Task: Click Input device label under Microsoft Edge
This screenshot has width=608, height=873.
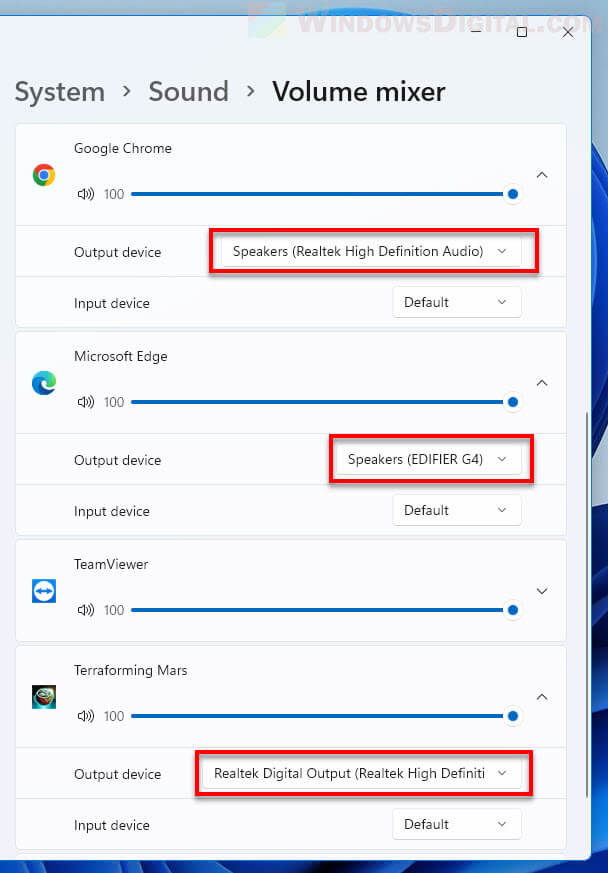Action: 112,511
